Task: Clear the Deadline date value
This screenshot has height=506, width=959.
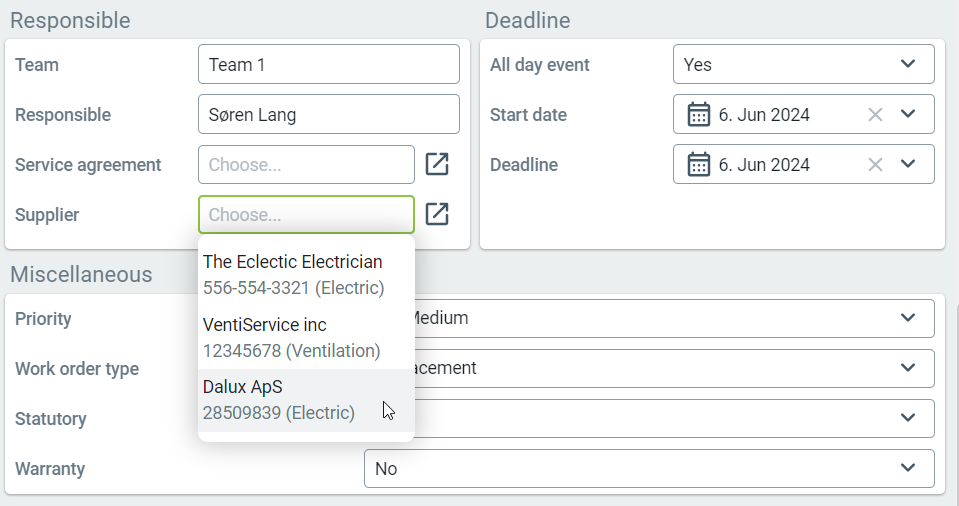Action: pyautogui.click(x=875, y=165)
